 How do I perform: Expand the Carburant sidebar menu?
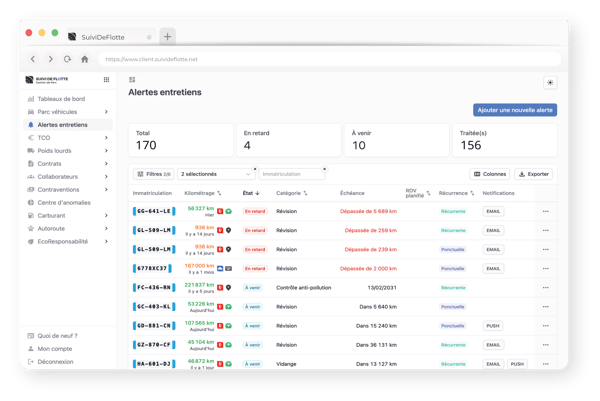(106, 215)
